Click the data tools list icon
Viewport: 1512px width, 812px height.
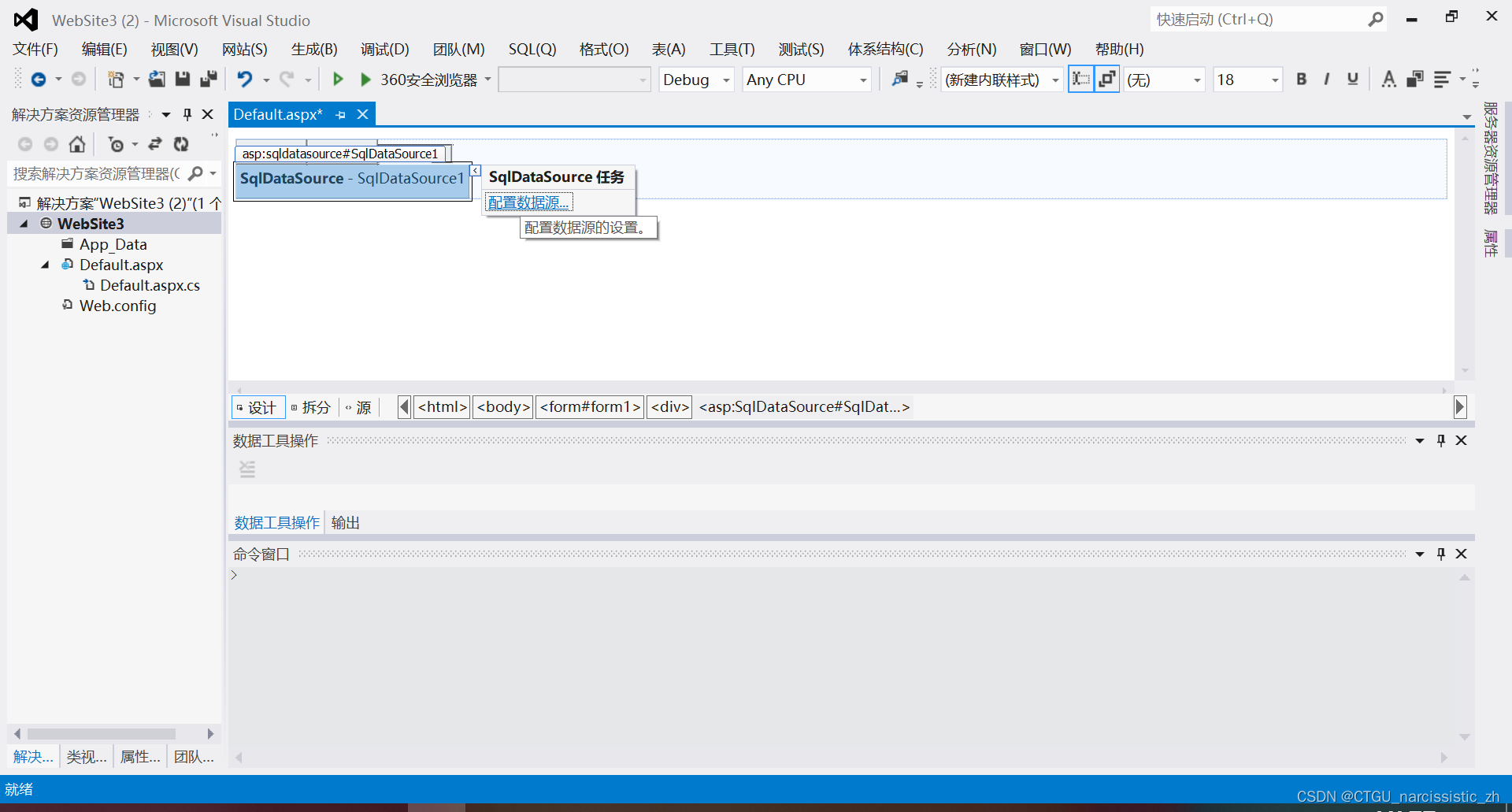pos(247,469)
